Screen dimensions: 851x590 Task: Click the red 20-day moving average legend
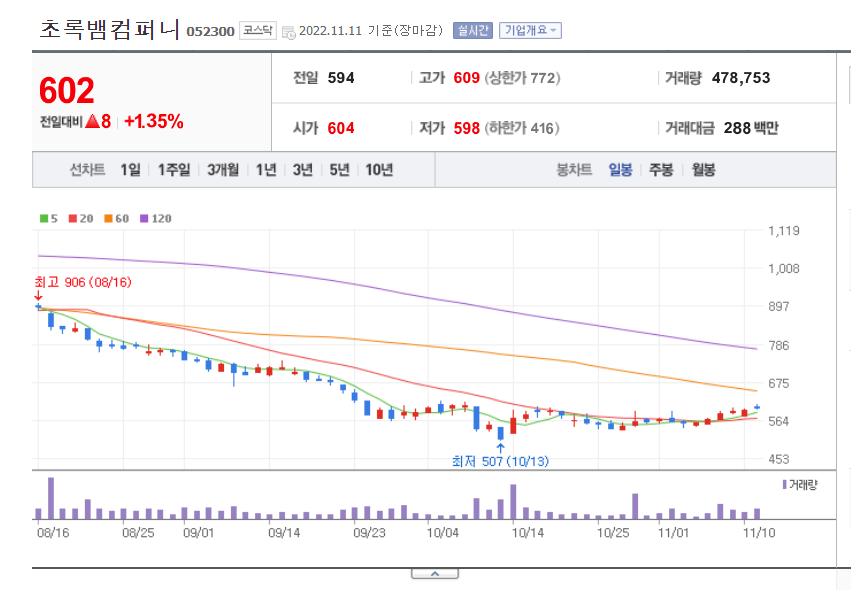pyautogui.click(x=81, y=218)
